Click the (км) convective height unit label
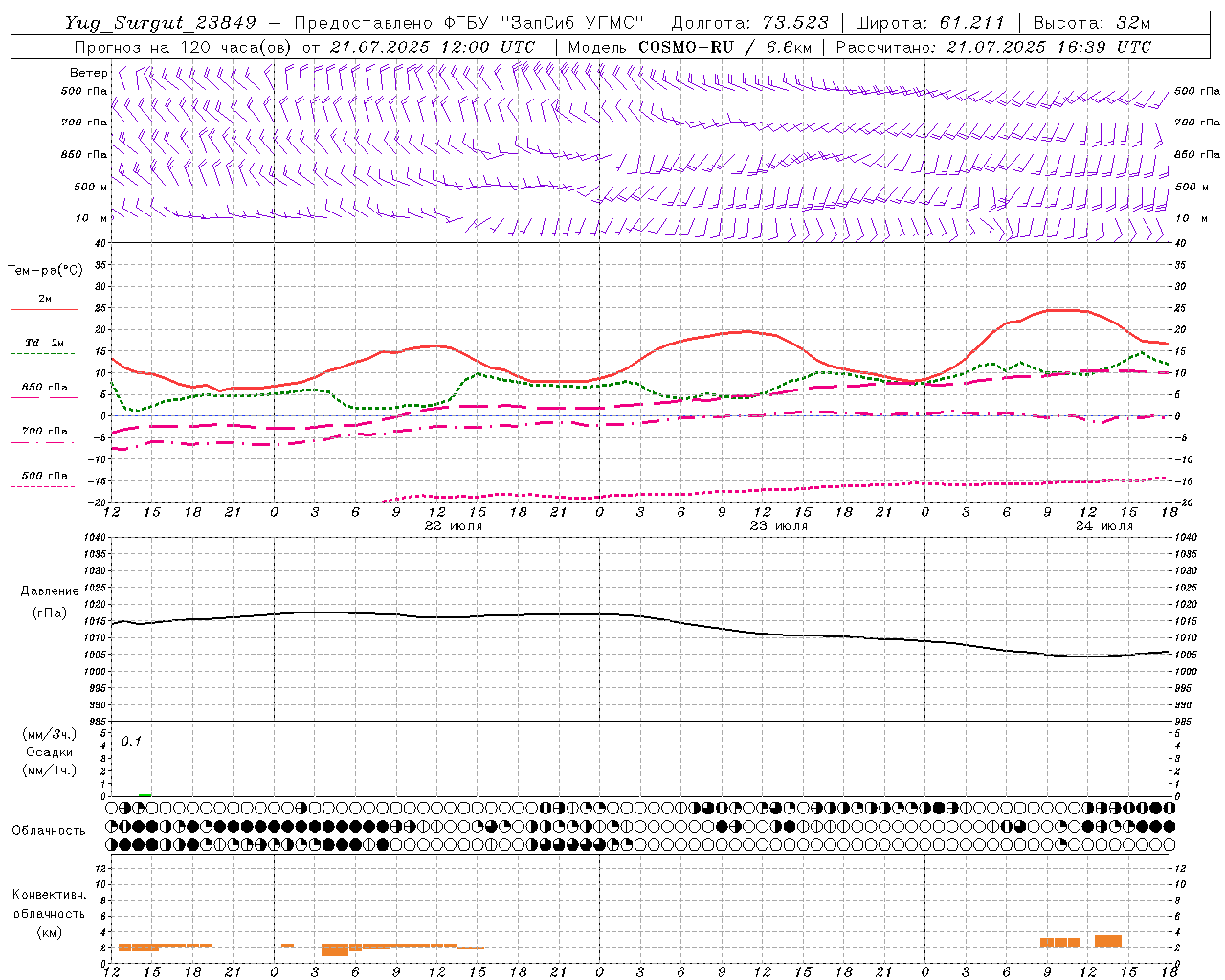Viewport: 1225px width, 980px height. [49, 932]
